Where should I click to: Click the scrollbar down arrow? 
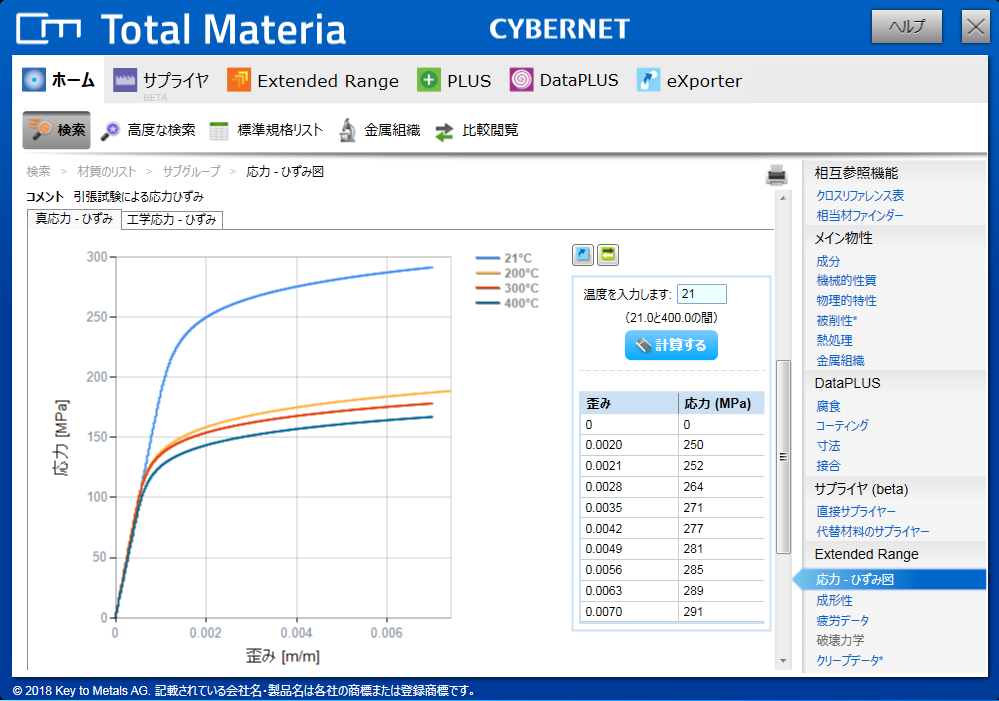tap(783, 661)
